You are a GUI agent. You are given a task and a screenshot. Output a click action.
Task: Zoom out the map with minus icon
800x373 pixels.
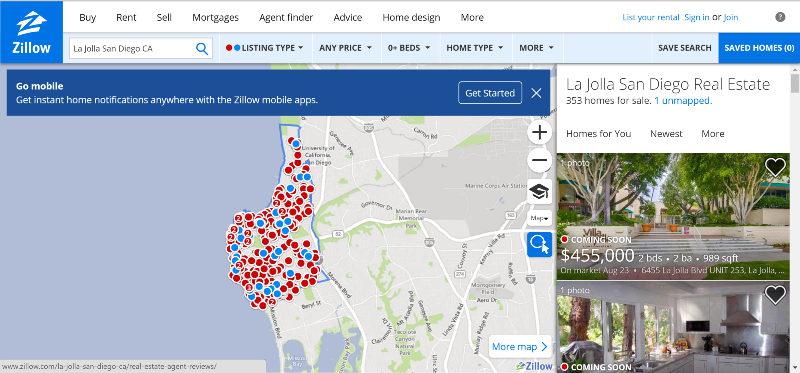539,161
